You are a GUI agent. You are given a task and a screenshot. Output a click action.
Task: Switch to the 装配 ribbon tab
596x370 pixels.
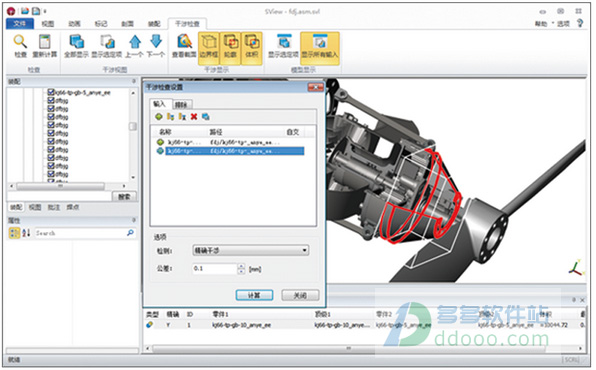pyautogui.click(x=154, y=24)
